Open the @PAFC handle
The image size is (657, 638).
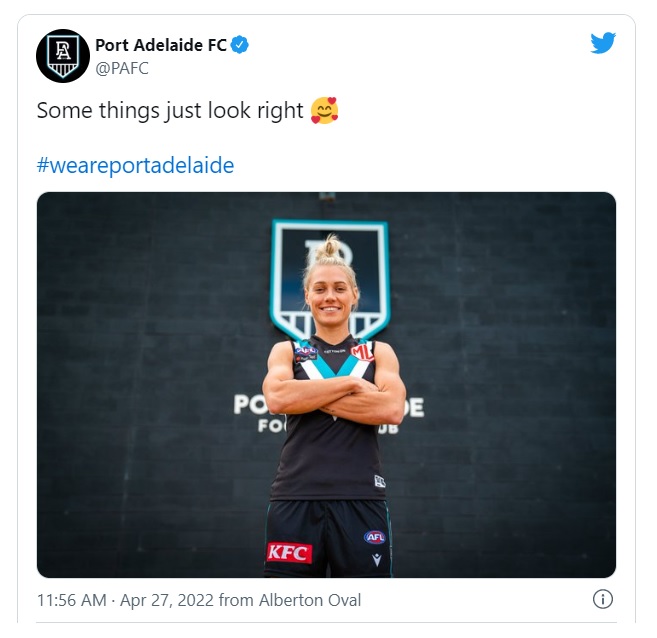click(122, 68)
